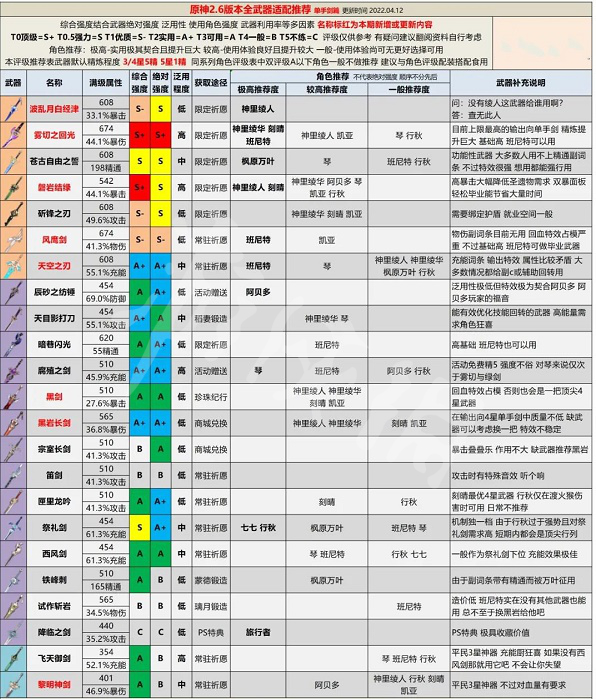Screen dimensions: 596x699
Task: Select the 辰砂之纺锤 weapon icon
Action: [x=13, y=292]
